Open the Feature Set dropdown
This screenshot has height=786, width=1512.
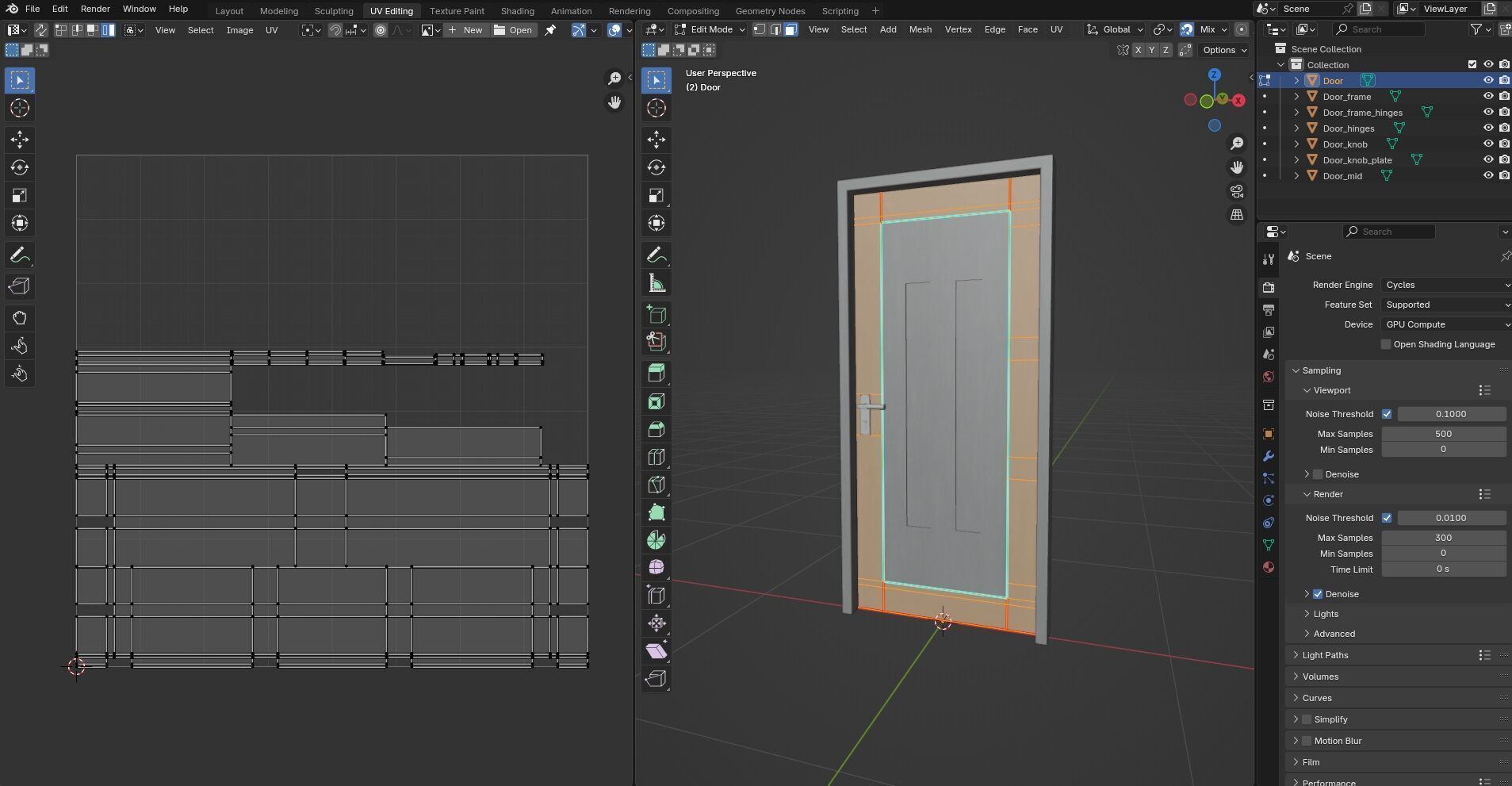1446,305
